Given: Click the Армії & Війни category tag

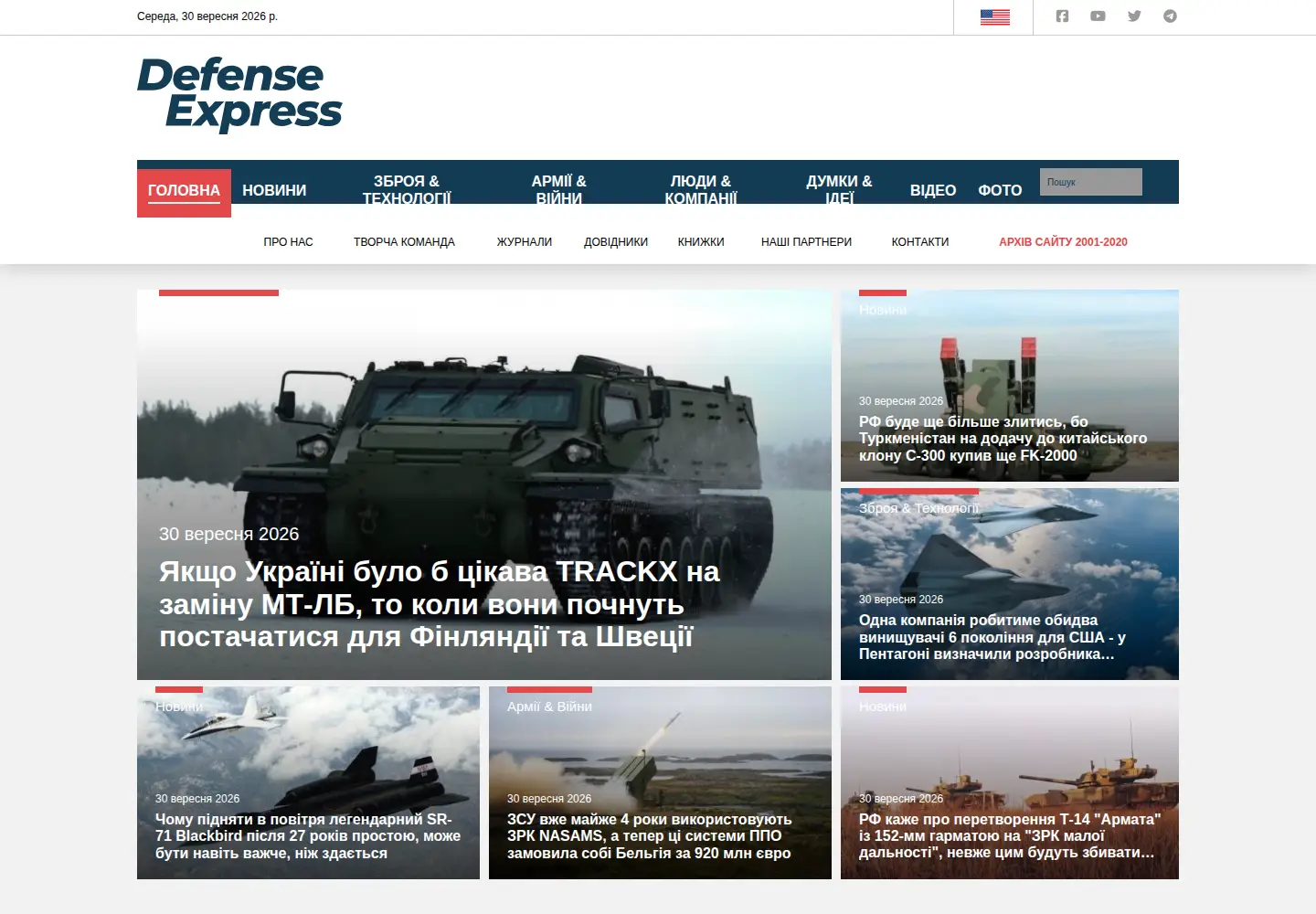Looking at the screenshot, I should [549, 707].
